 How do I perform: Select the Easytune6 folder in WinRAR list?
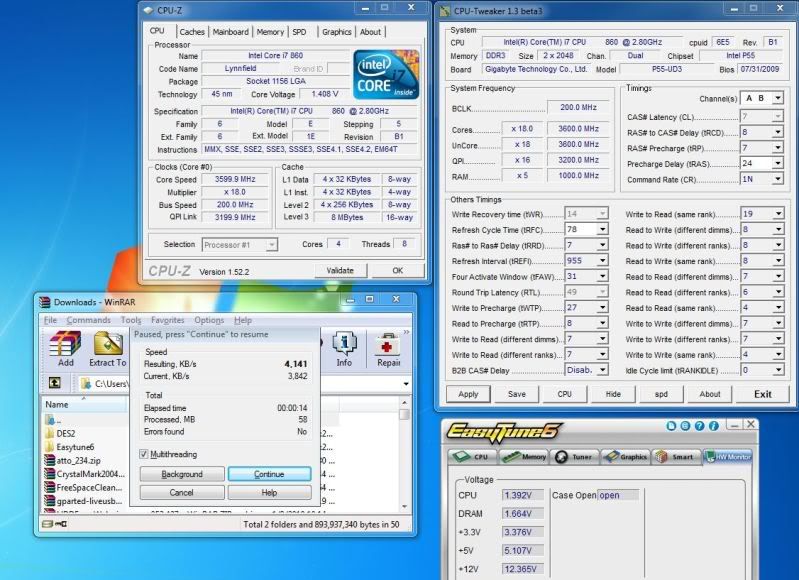coord(70,447)
